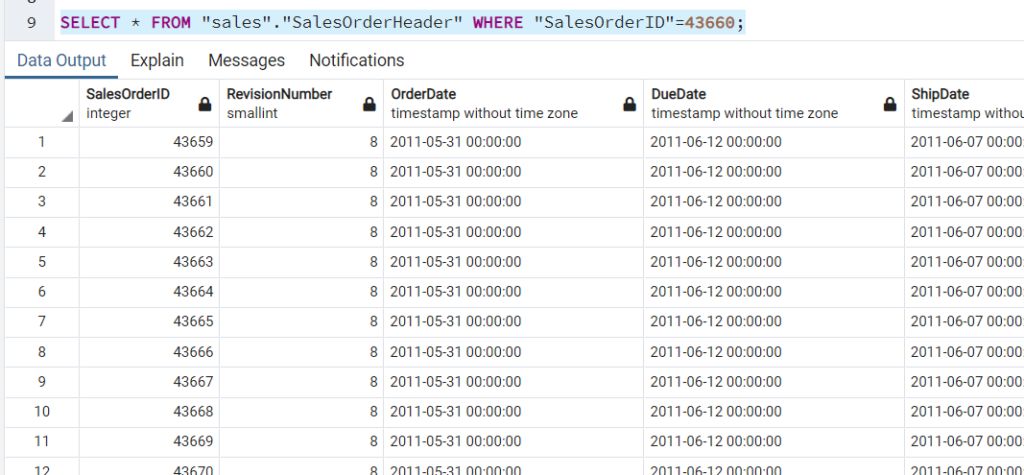The height and width of the screenshot is (475, 1024).
Task: Click the cell with SalesOrderID 43662
Action: (150, 232)
